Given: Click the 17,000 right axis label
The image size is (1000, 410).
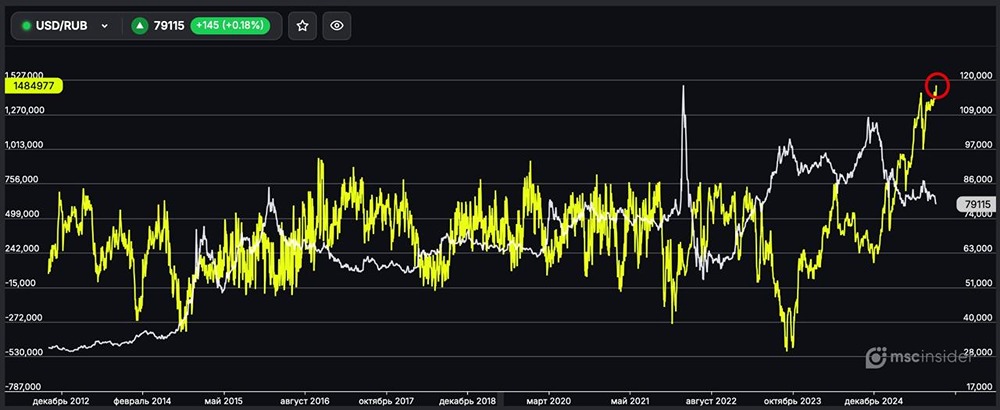Looking at the screenshot, I should click(x=978, y=386).
